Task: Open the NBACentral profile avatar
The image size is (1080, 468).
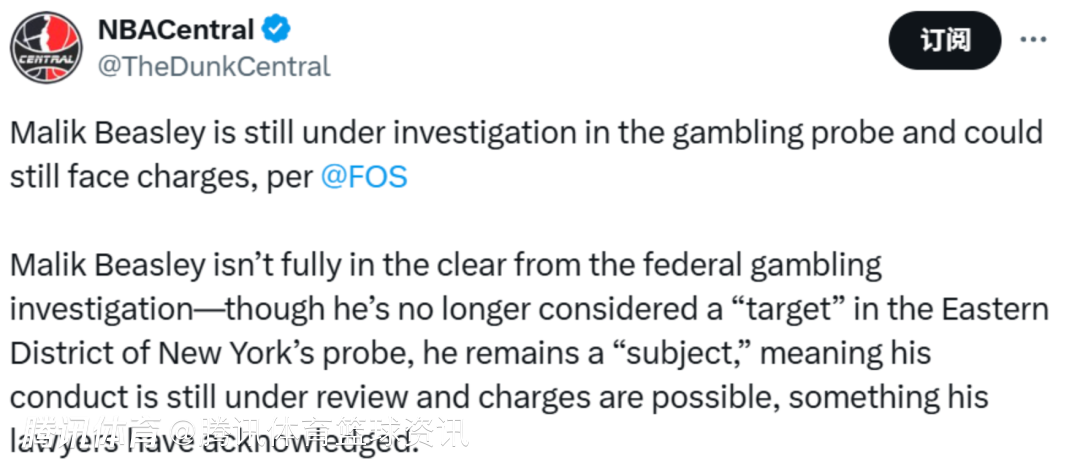Action: point(46,47)
